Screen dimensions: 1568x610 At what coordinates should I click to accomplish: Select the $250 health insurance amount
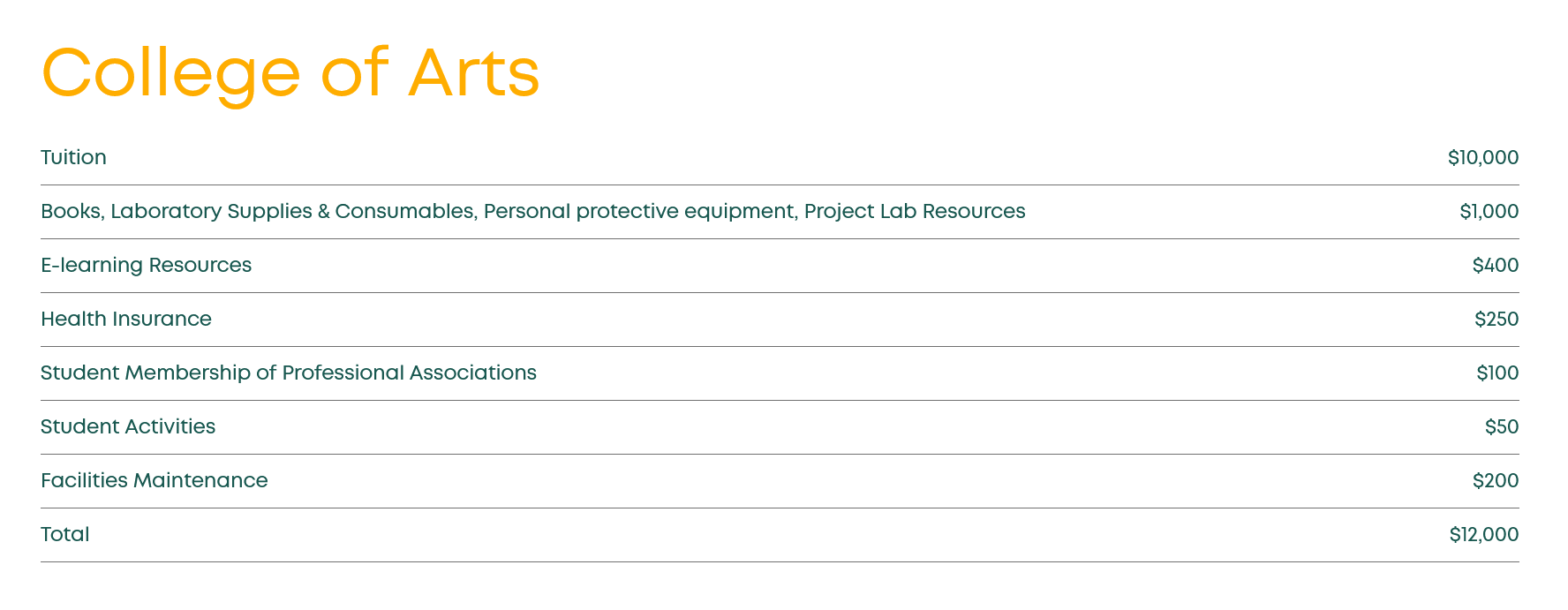pyautogui.click(x=1496, y=320)
